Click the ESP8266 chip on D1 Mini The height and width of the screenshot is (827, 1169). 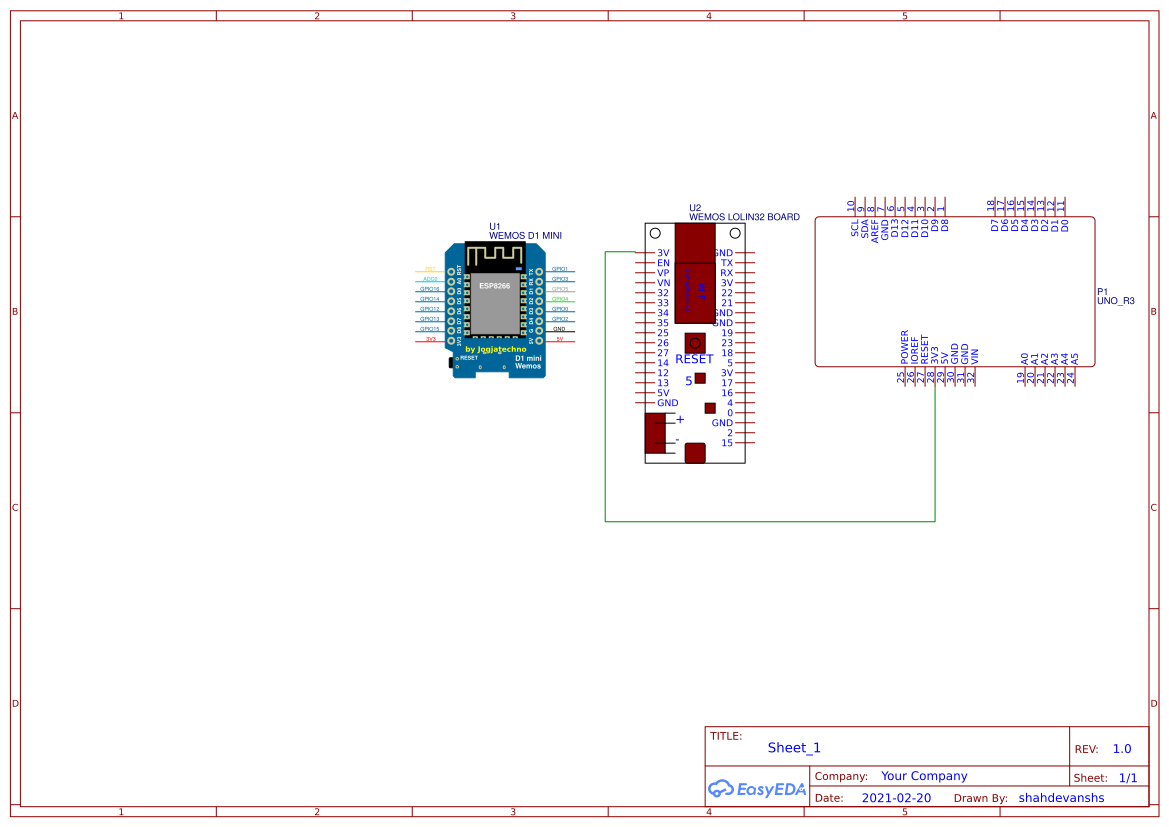pos(494,301)
